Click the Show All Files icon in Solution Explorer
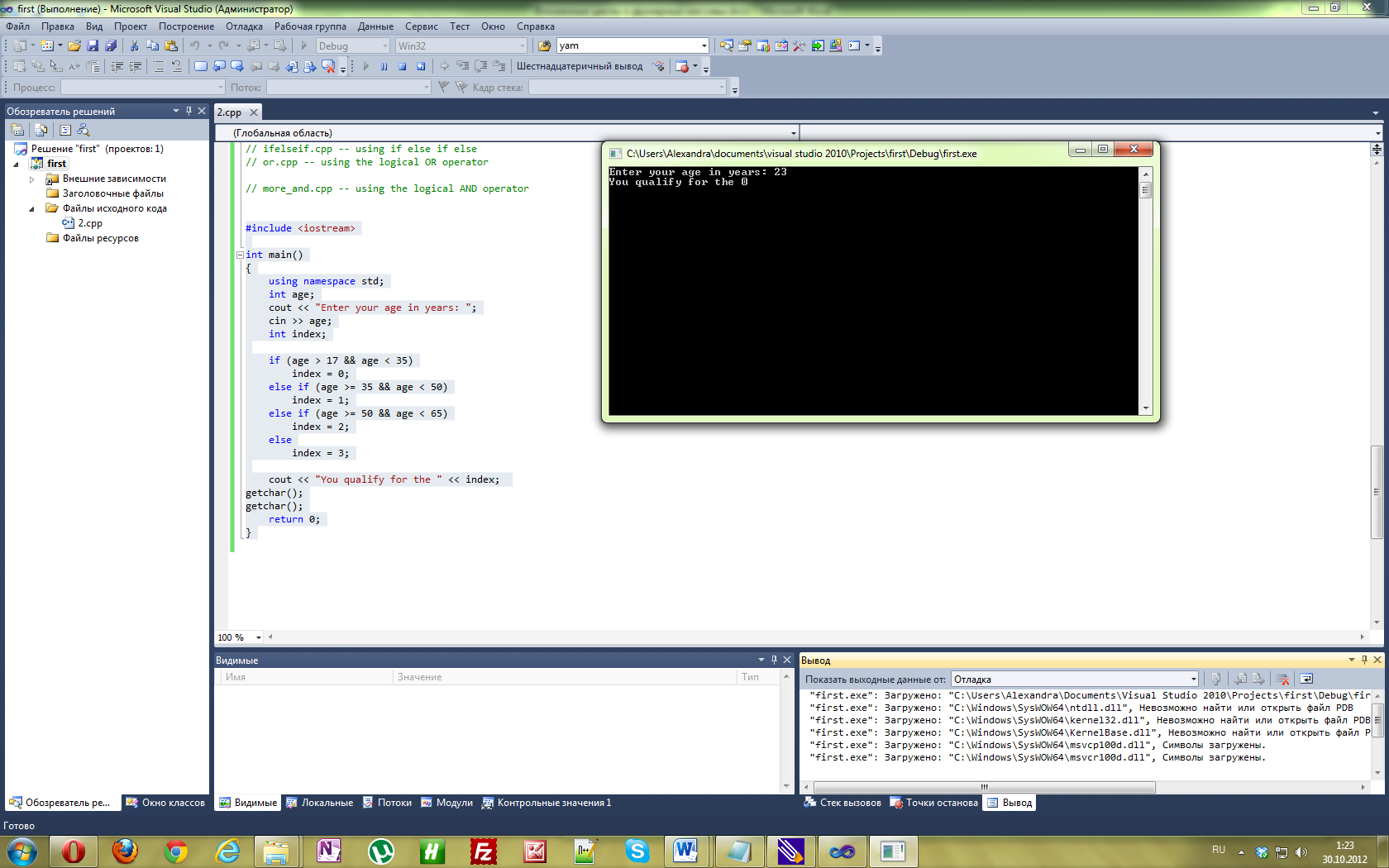Image resolution: width=1389 pixels, height=868 pixels. pos(41,130)
